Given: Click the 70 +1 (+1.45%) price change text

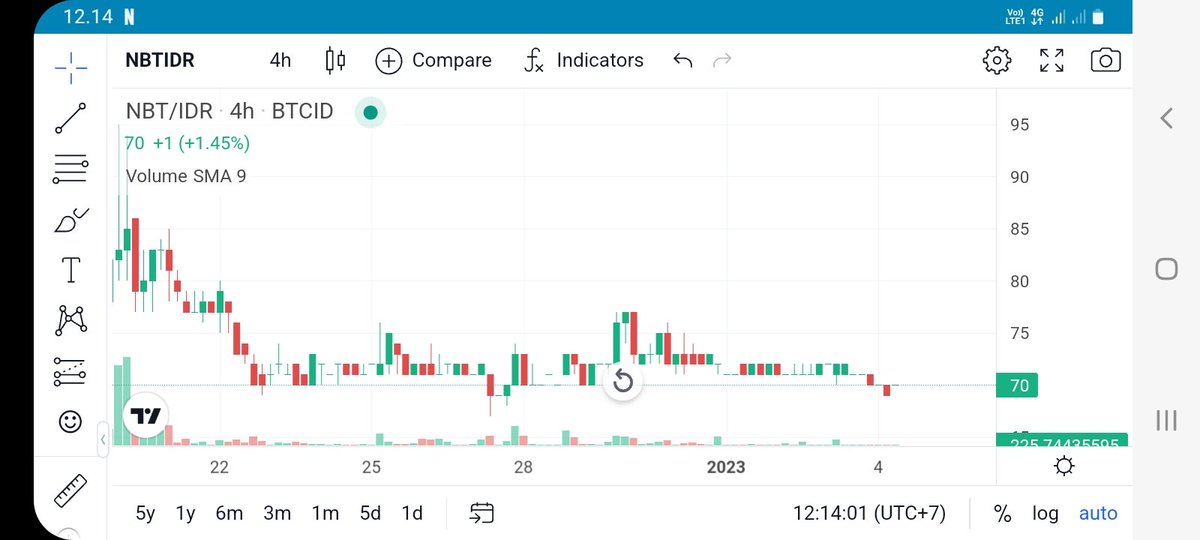Looking at the screenshot, I should (187, 143).
